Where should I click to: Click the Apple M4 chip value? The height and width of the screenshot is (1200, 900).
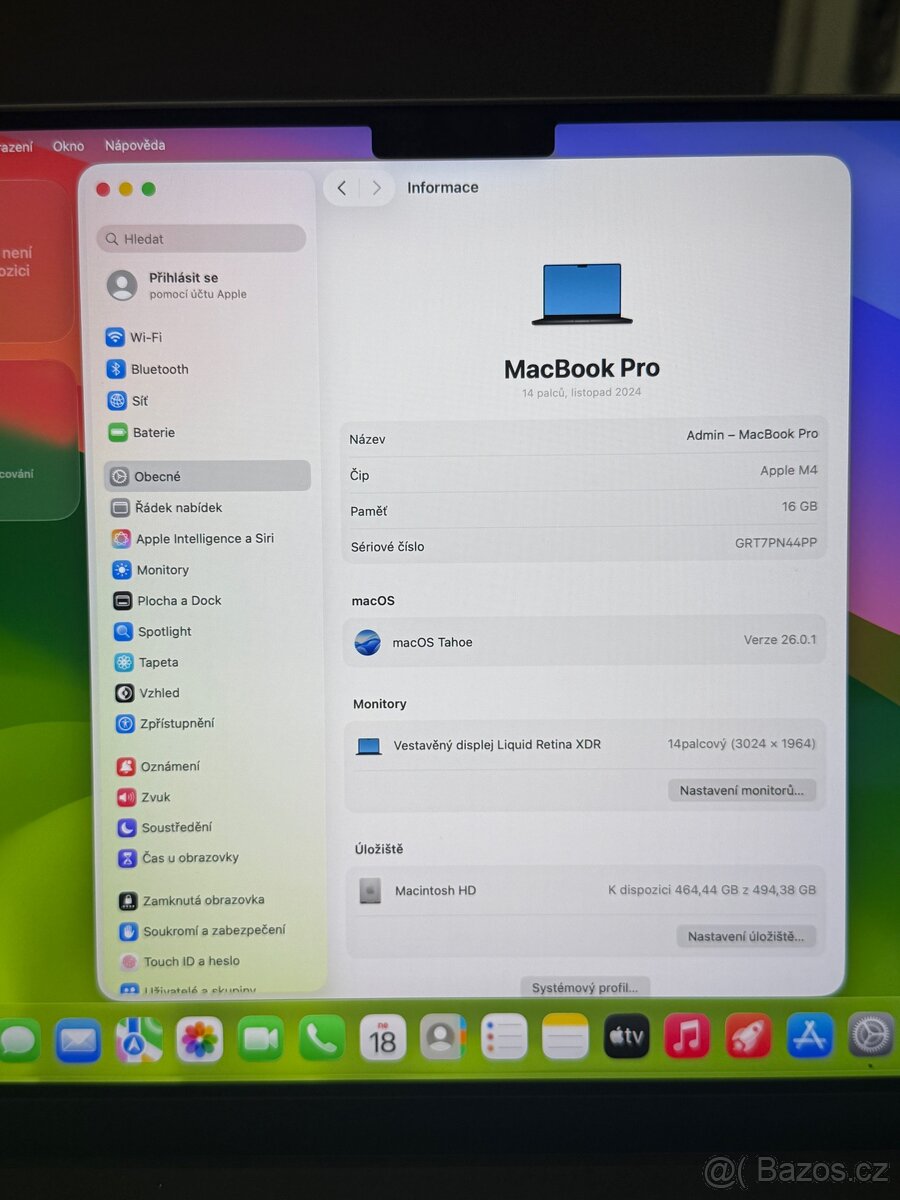pyautogui.click(x=789, y=471)
